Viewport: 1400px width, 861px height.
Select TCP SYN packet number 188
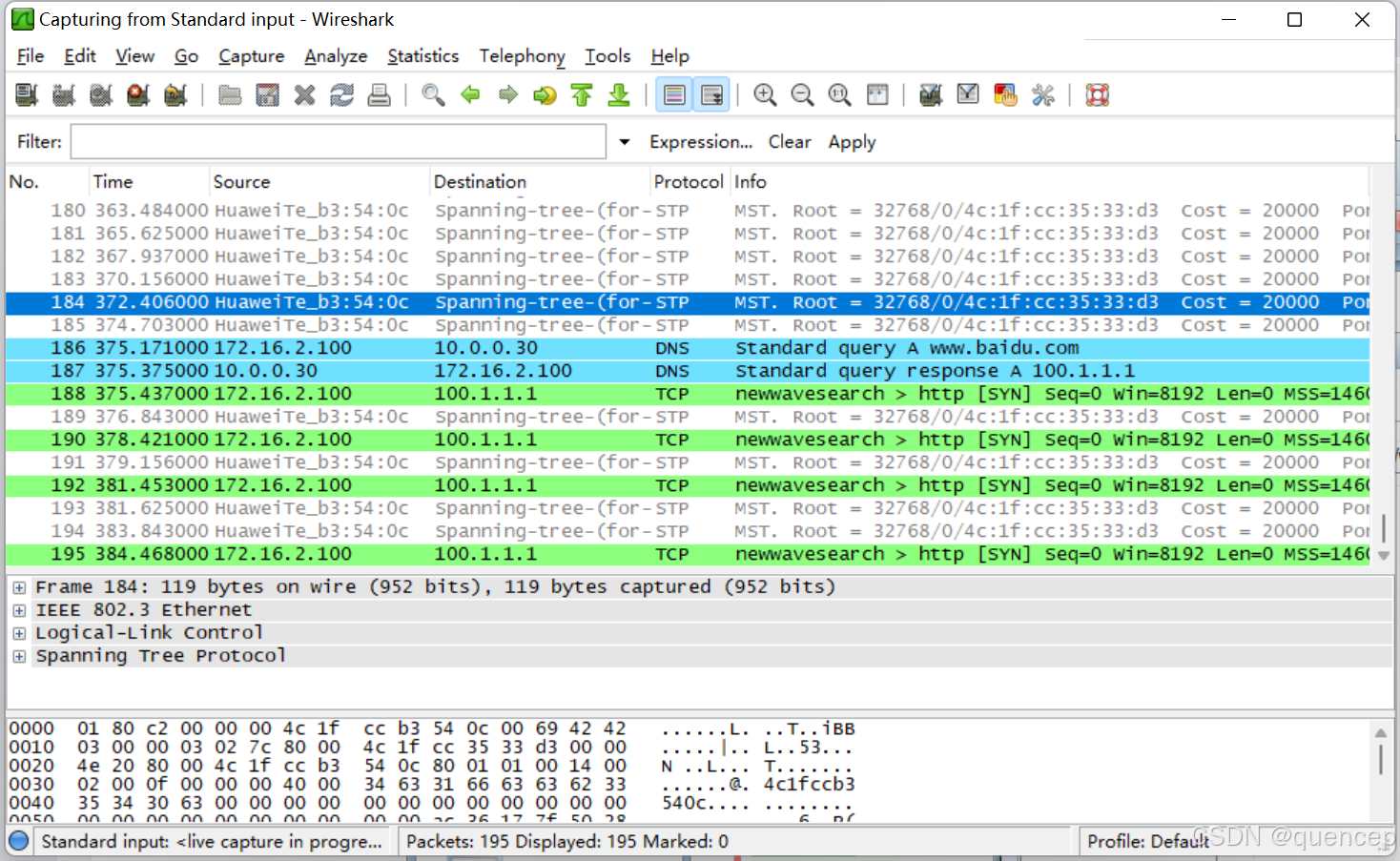tap(688, 394)
